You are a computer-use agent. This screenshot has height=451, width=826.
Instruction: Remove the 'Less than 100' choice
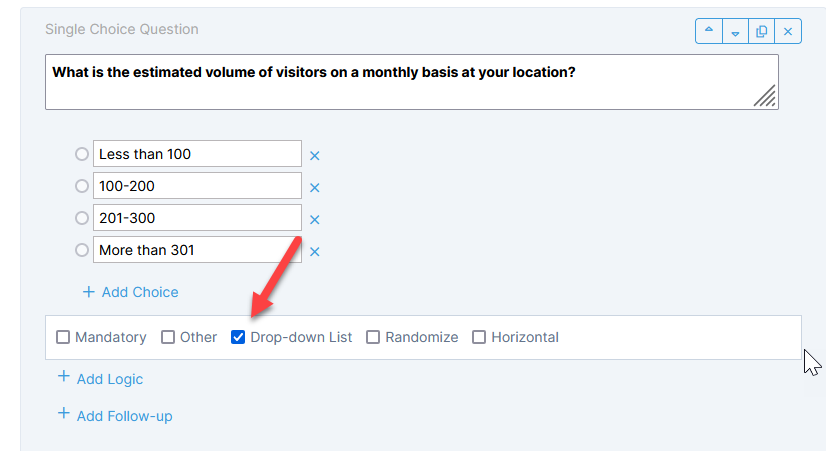[x=314, y=155]
